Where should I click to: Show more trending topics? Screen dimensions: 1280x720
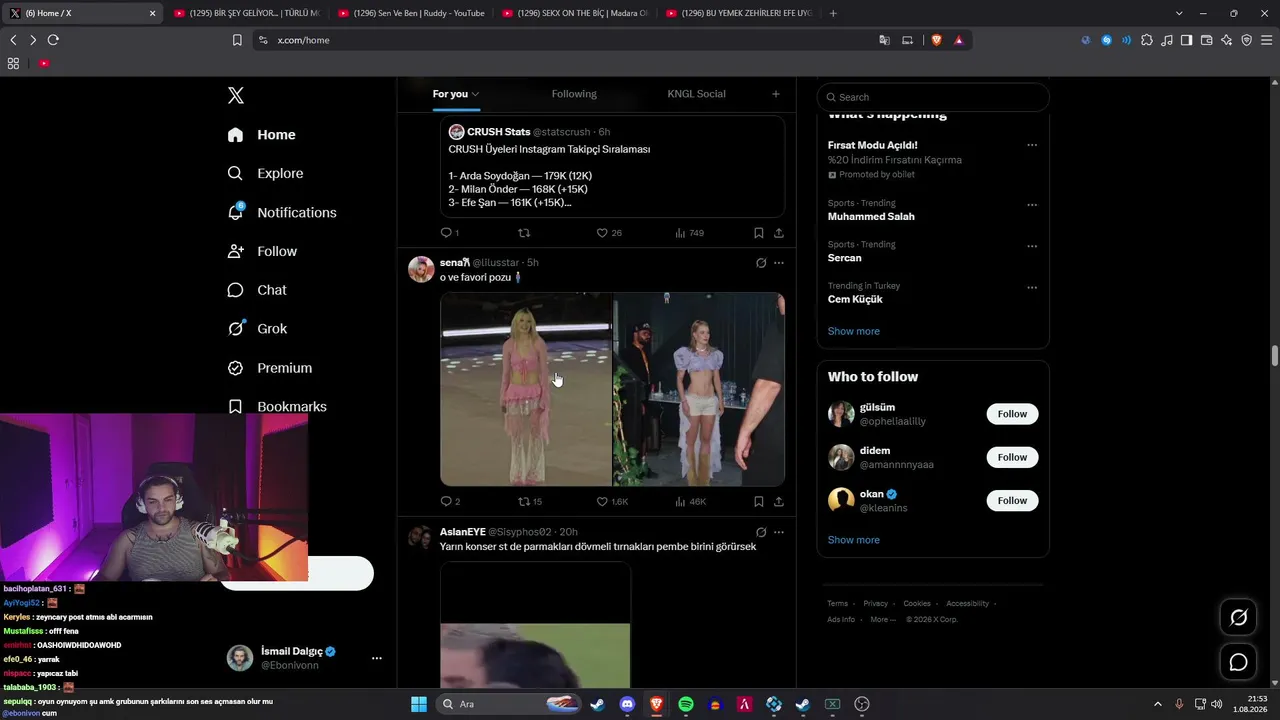[854, 331]
